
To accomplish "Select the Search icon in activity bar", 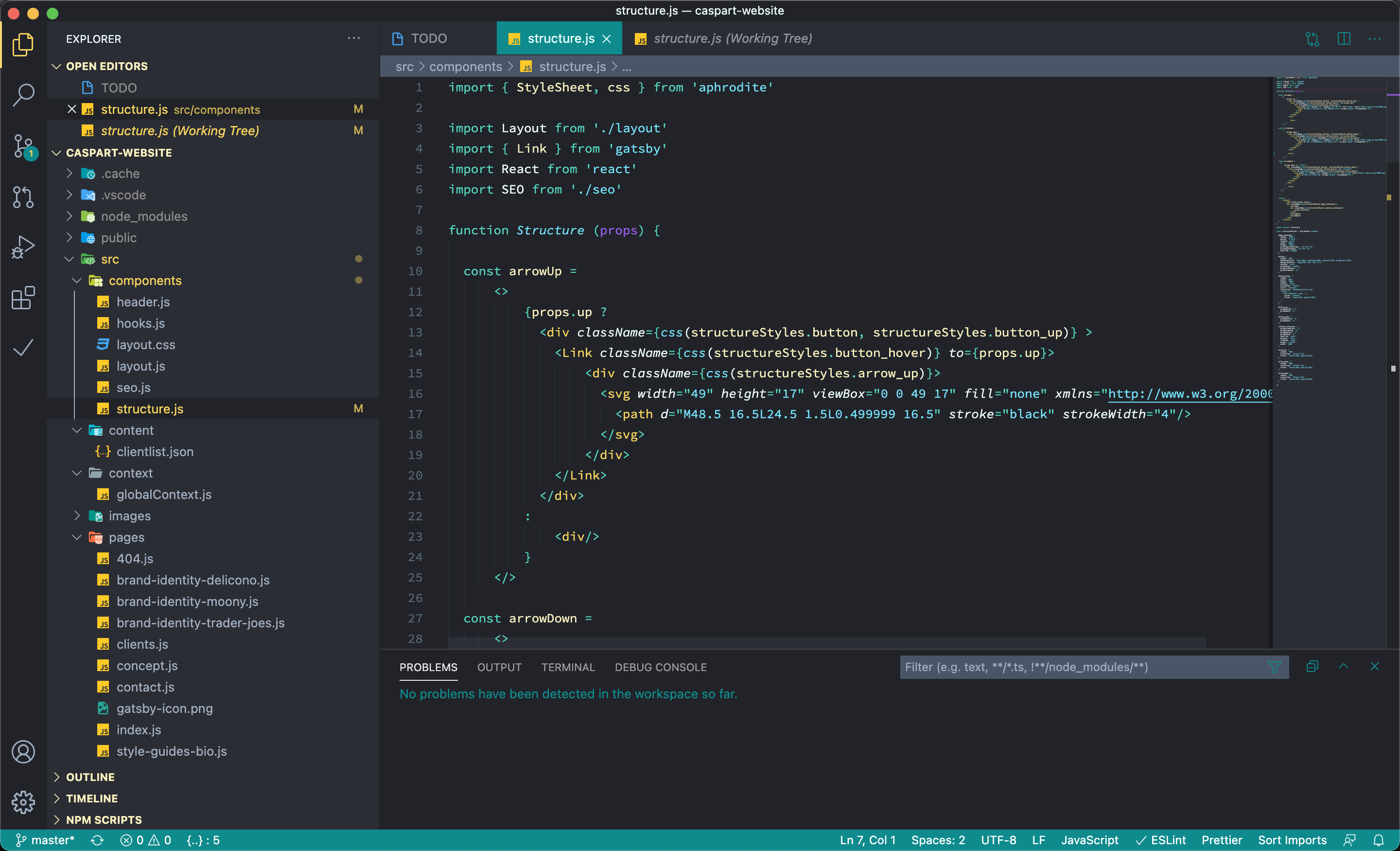I will click(x=24, y=91).
